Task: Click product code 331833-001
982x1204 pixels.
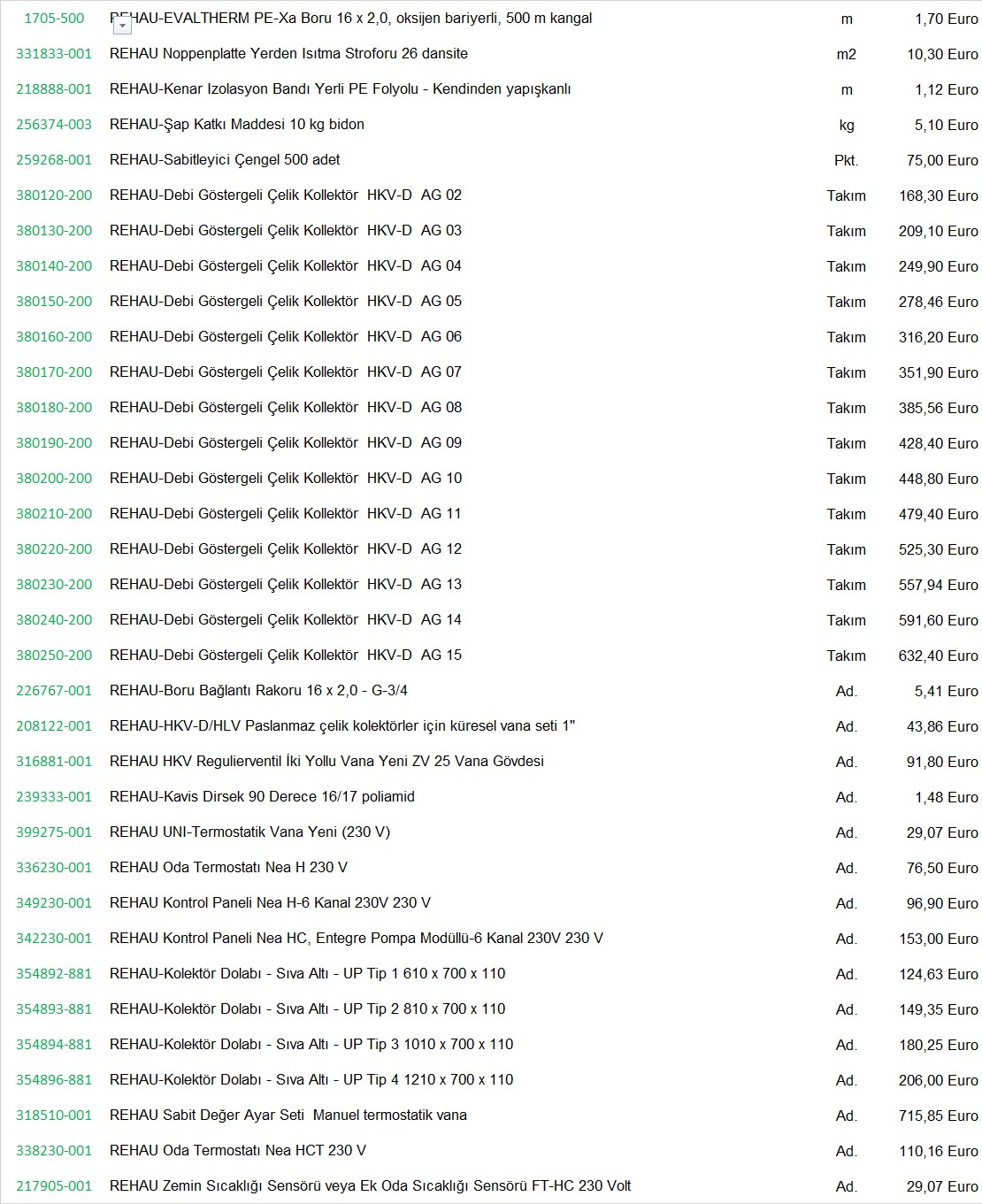Action: (54, 54)
